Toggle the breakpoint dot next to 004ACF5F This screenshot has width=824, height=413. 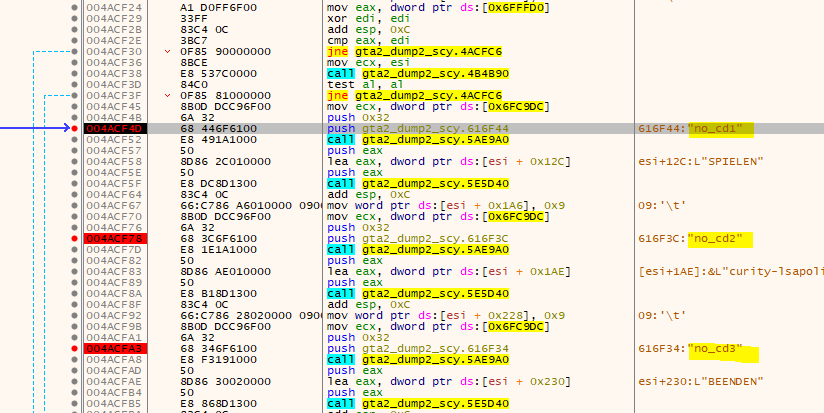tap(75, 183)
